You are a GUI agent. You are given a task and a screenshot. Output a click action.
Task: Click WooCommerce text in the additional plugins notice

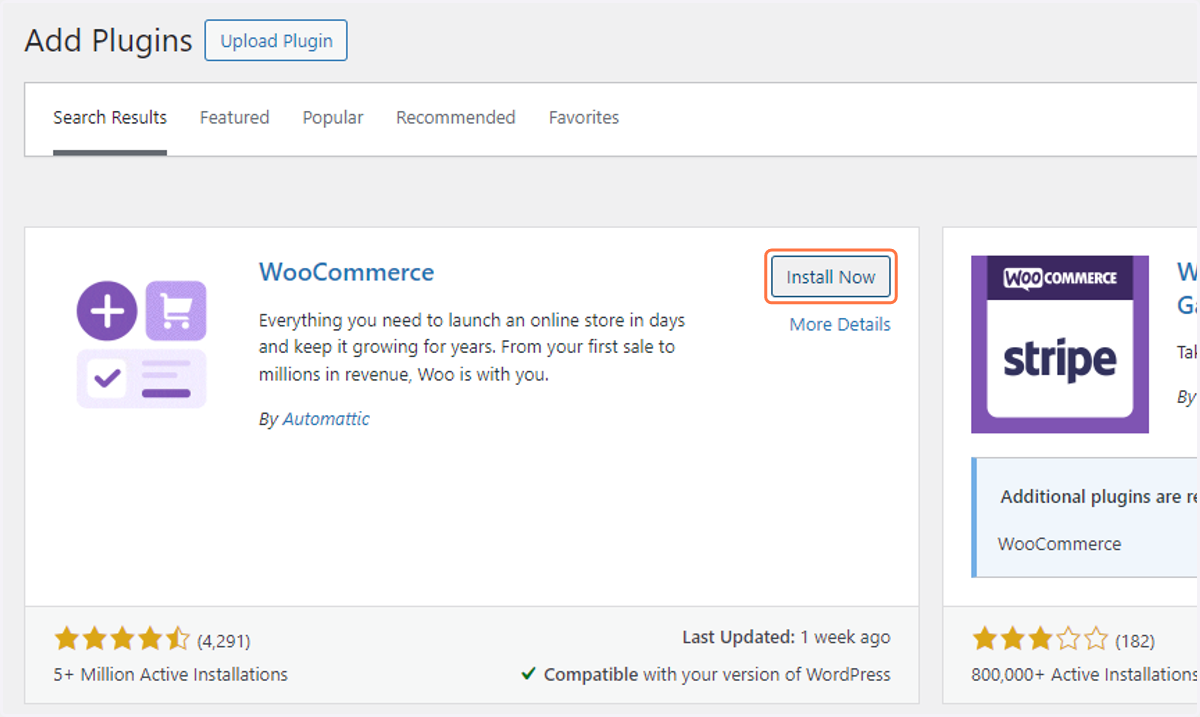point(1059,544)
